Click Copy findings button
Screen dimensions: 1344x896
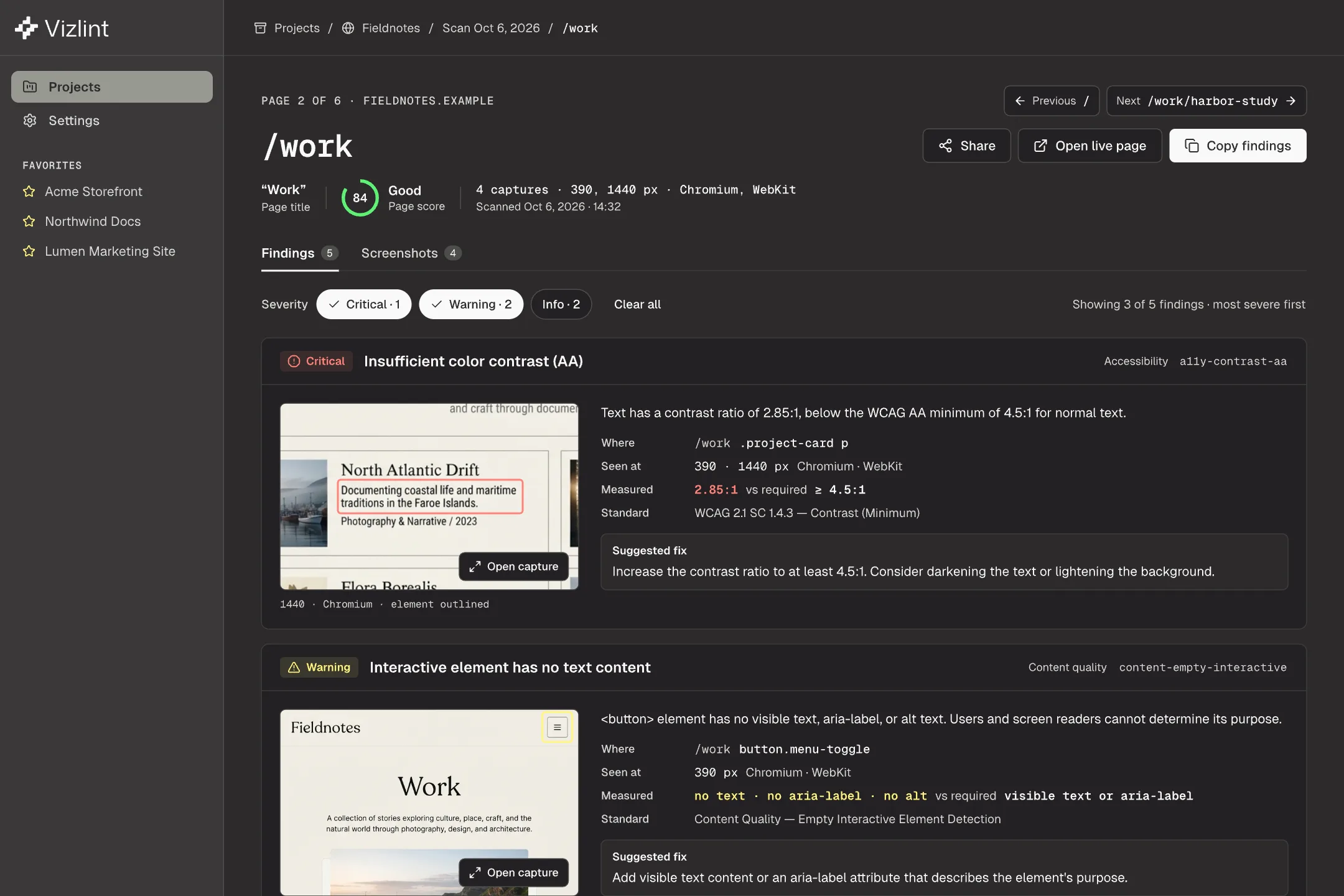tap(1238, 146)
